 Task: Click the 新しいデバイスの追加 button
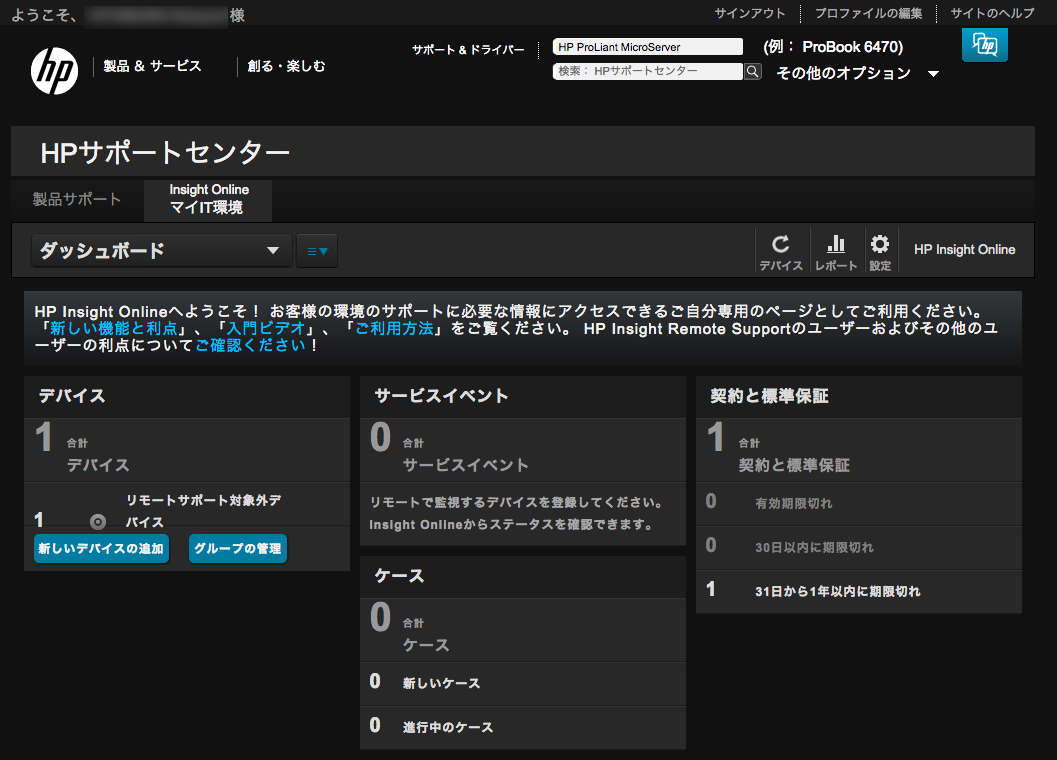click(100, 549)
